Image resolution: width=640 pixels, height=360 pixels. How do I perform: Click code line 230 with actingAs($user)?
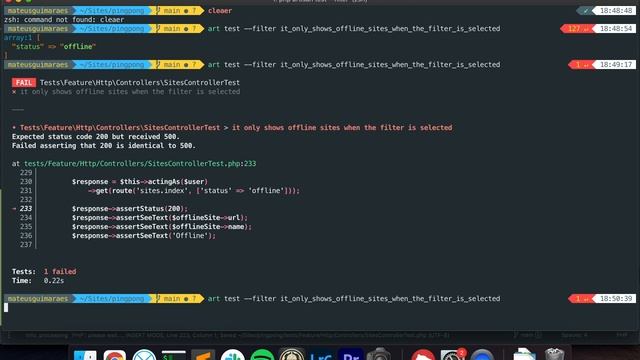point(140,182)
